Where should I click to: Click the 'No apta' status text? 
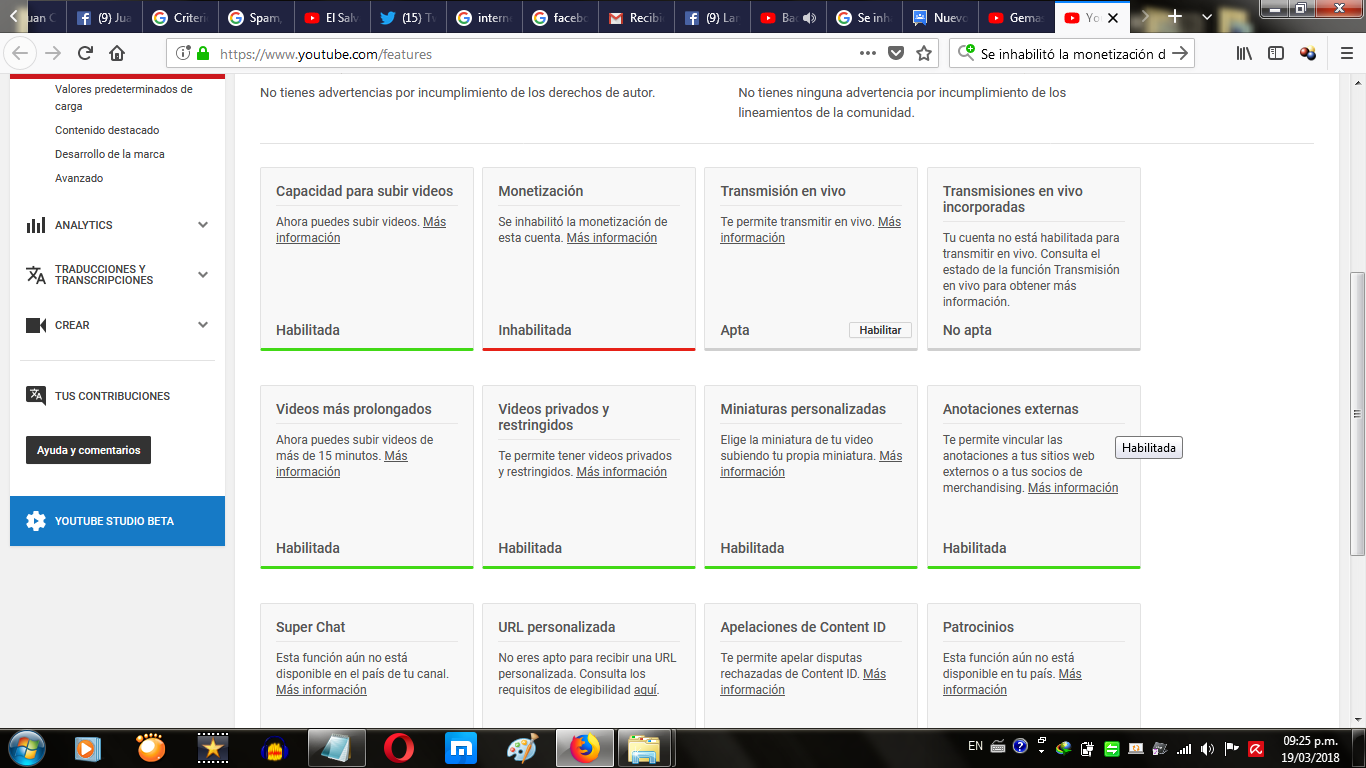point(967,330)
